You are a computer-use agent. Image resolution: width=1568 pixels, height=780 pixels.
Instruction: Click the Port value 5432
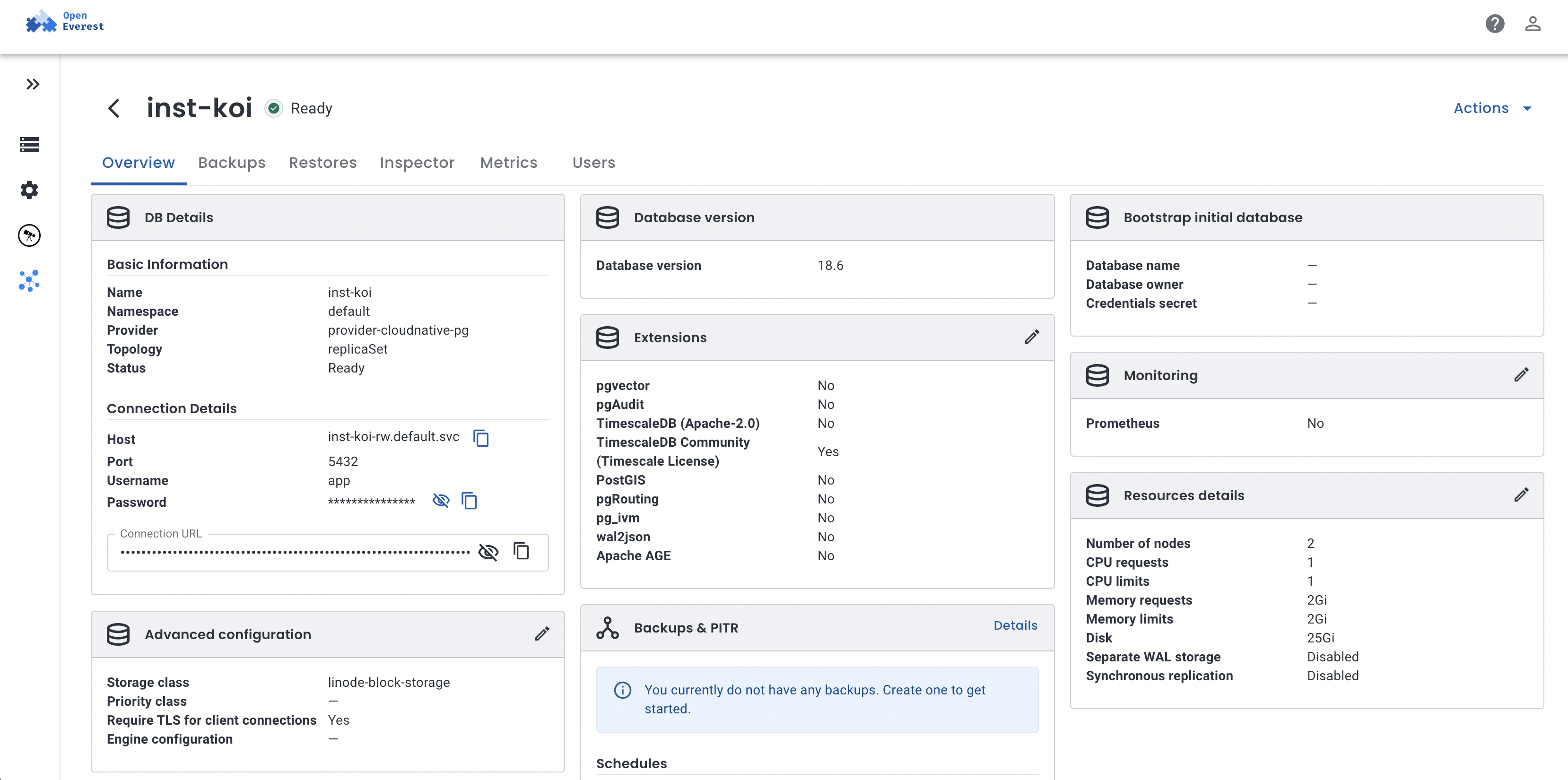pos(343,461)
